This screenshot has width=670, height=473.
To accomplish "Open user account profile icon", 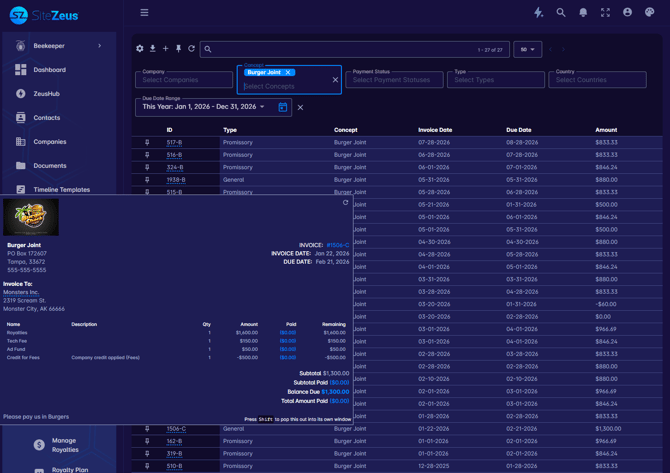I will (x=627, y=12).
